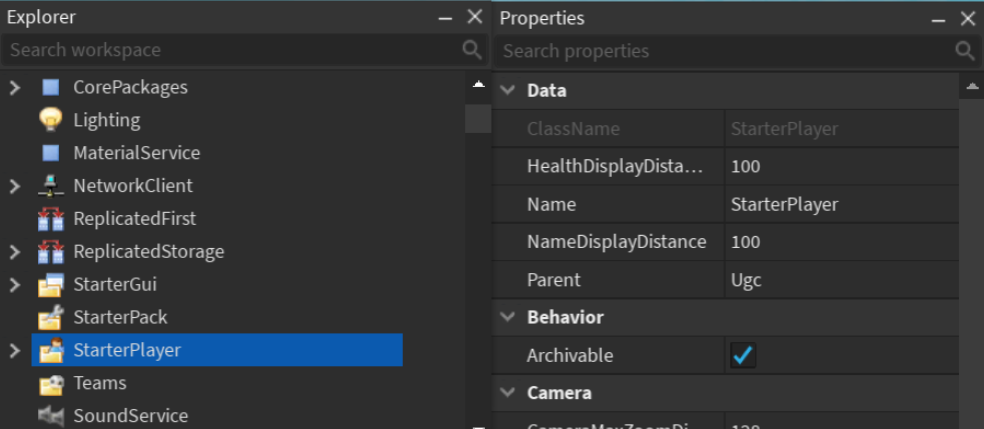This screenshot has width=984, height=429.
Task: Edit the NameDisplayDistance value 100
Action: click(x=842, y=242)
